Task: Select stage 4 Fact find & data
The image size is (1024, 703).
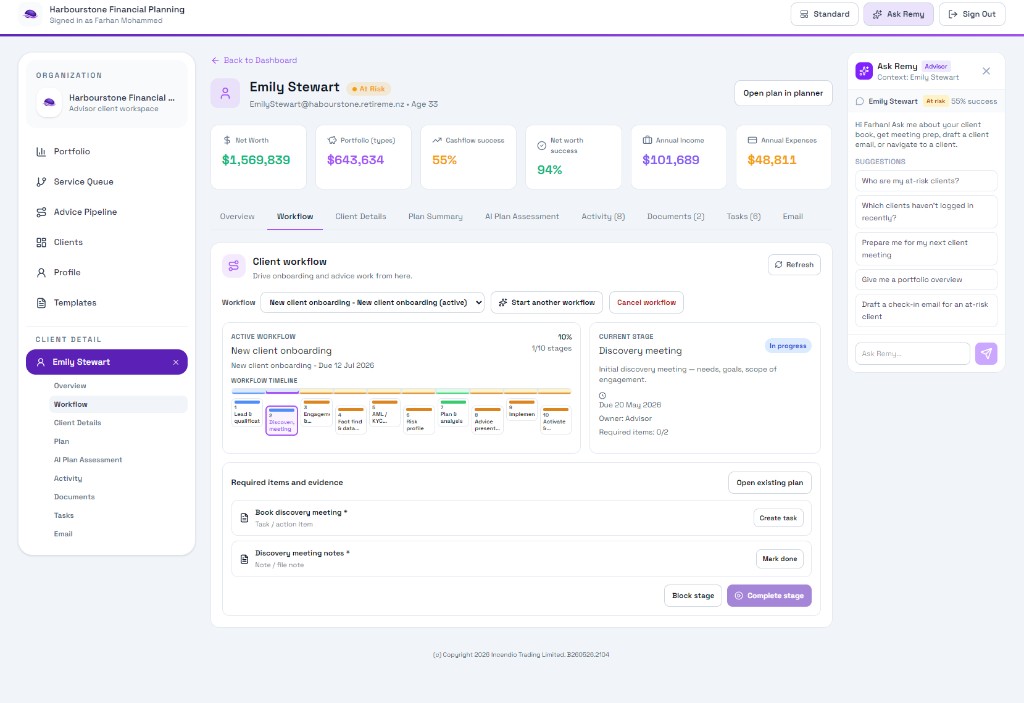Action: pyautogui.click(x=350, y=421)
